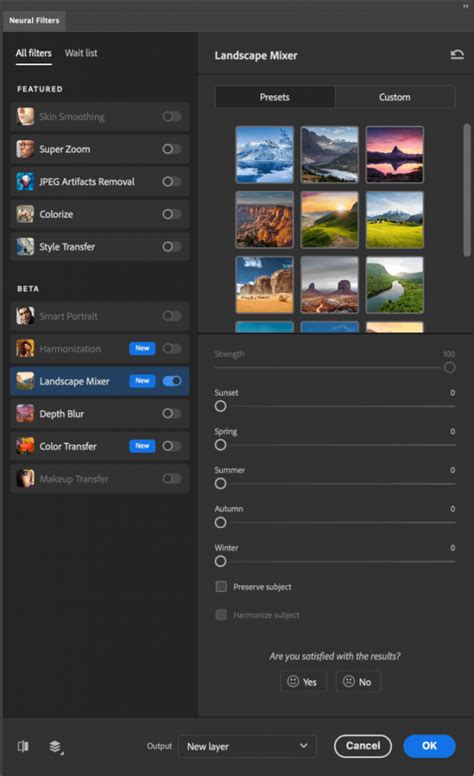Click the Neural Filters panel tab

click(34, 20)
